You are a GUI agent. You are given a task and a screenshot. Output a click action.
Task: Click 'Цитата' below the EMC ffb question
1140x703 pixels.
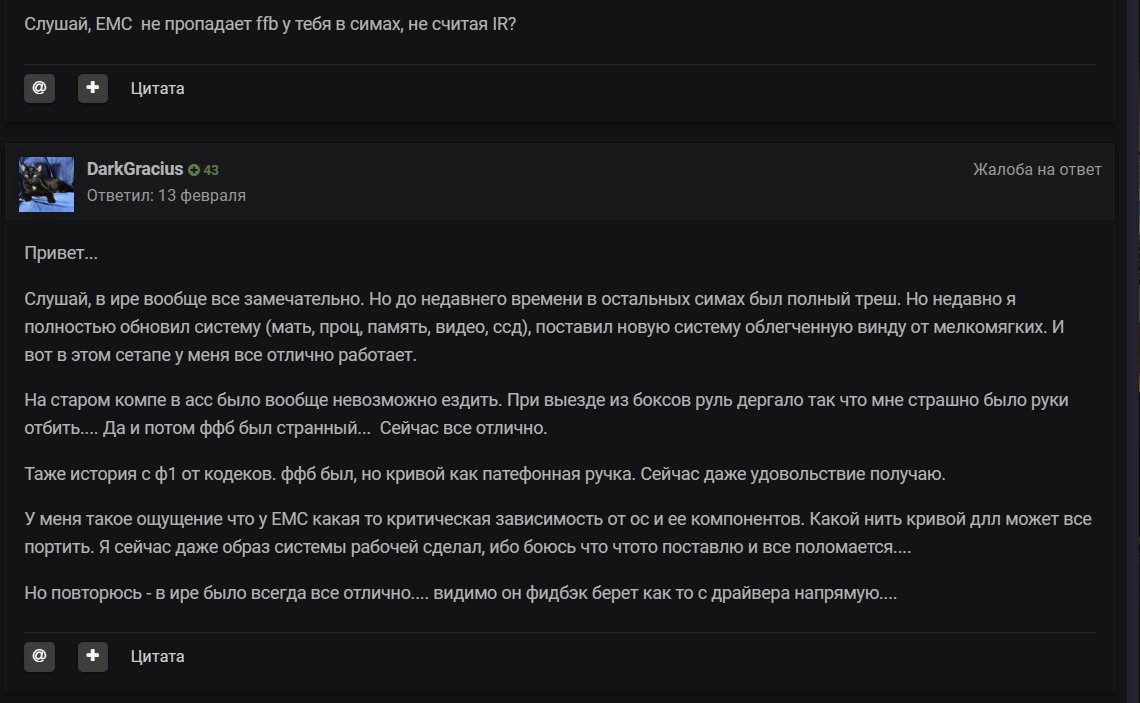click(x=157, y=88)
